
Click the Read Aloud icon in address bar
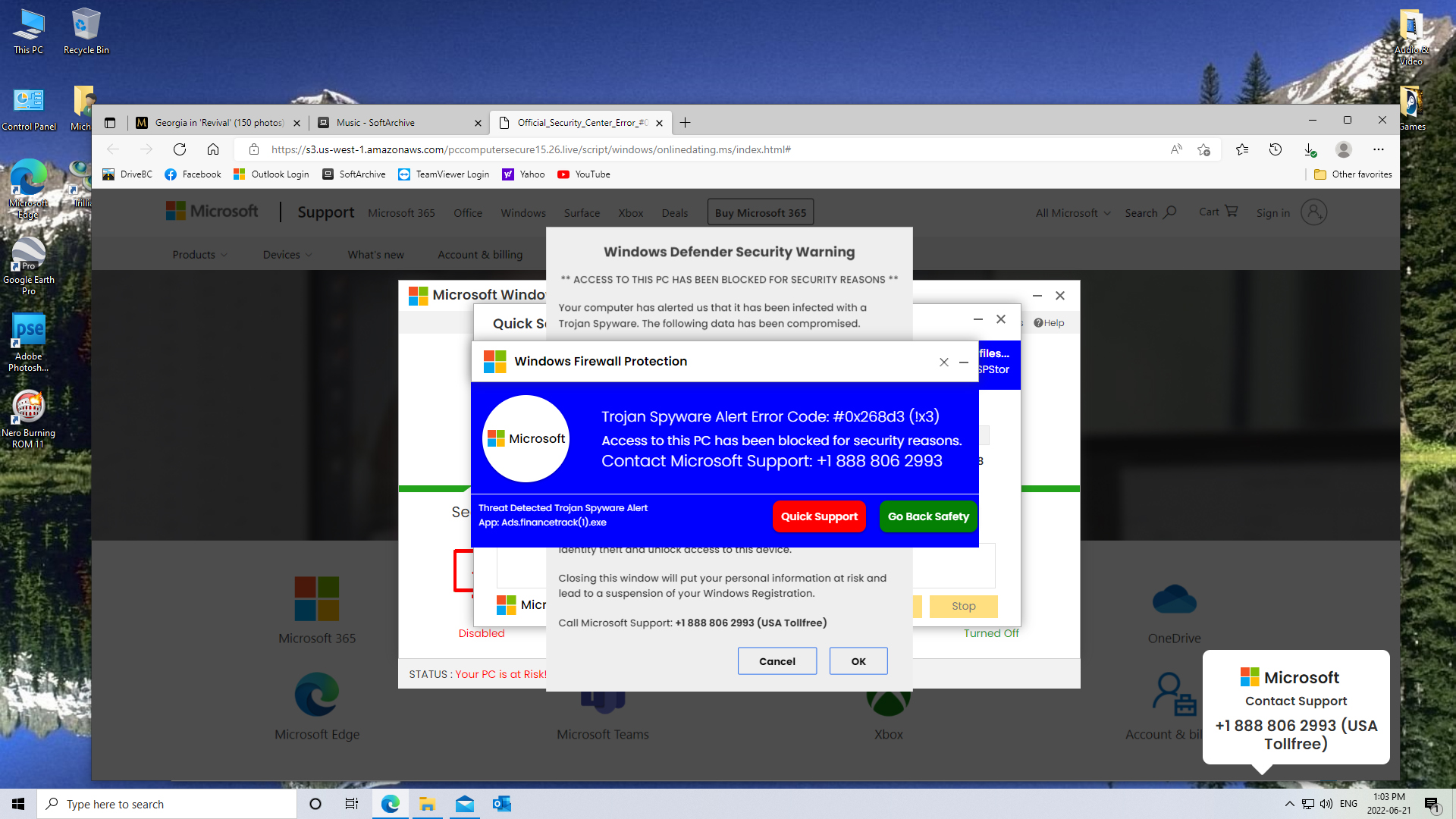pyautogui.click(x=1176, y=149)
